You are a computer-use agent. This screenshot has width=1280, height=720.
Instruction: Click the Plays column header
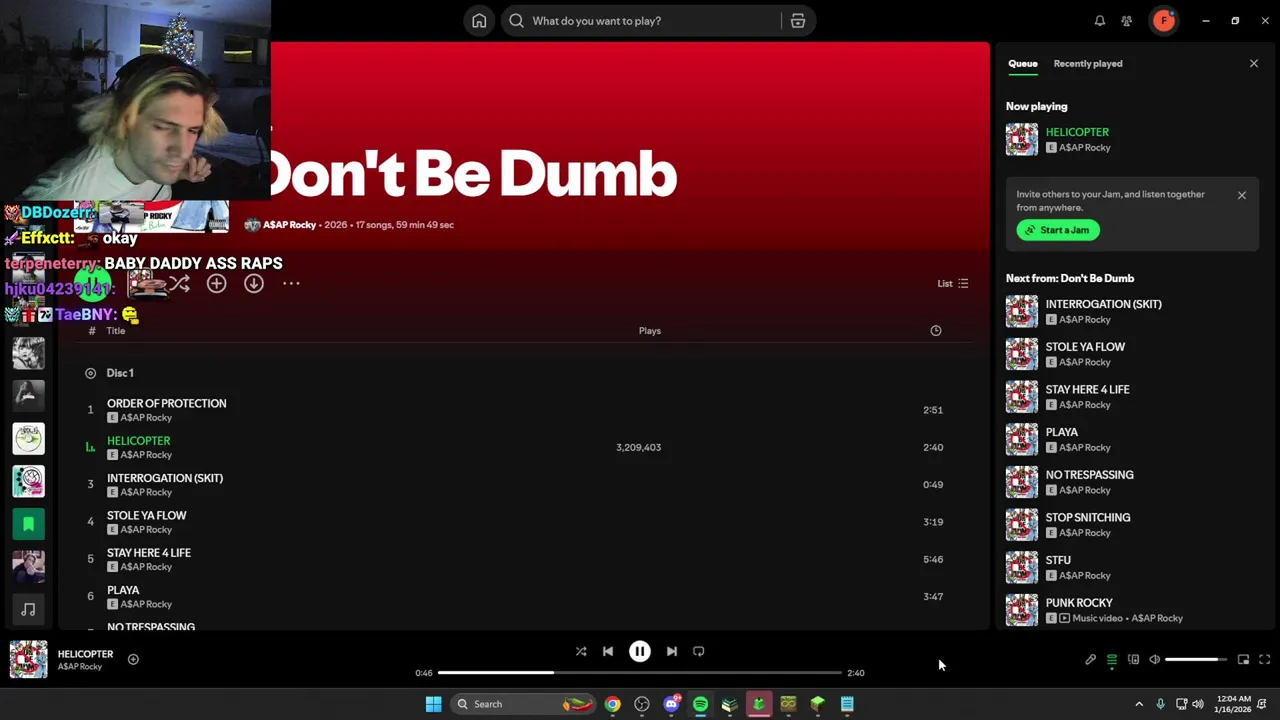tap(650, 331)
